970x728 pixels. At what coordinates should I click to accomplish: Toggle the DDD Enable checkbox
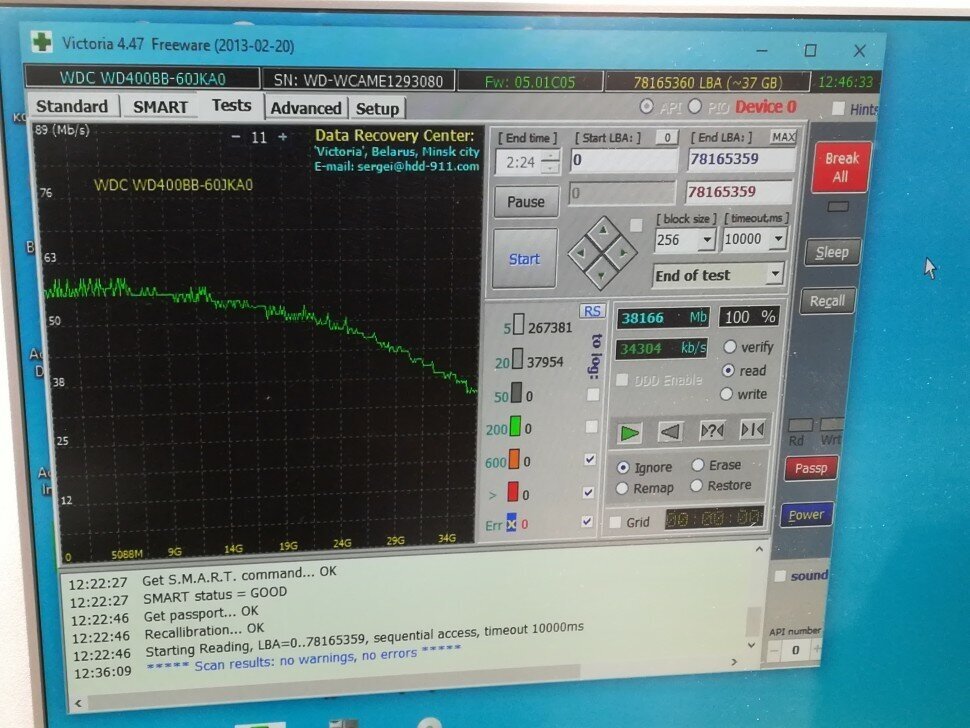point(622,380)
